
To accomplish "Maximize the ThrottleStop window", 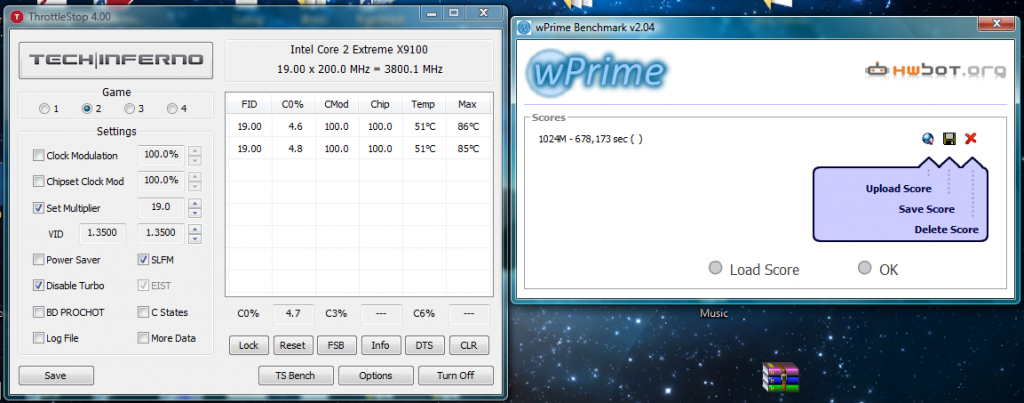I will click(454, 12).
